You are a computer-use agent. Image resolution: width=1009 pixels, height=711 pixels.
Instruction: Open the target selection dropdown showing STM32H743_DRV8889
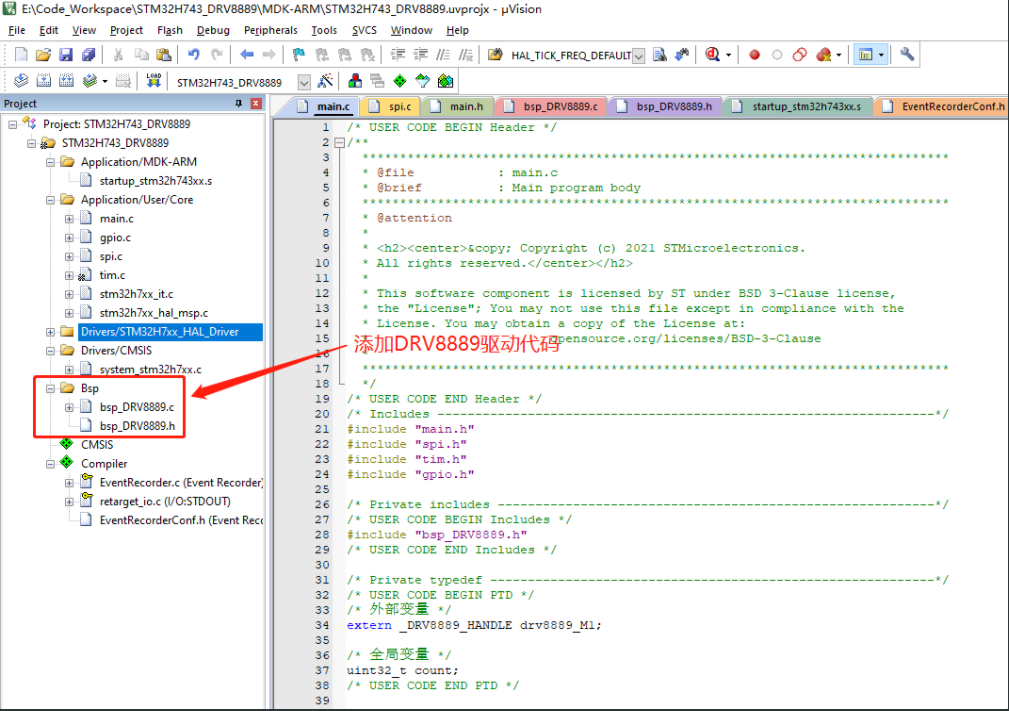[303, 81]
